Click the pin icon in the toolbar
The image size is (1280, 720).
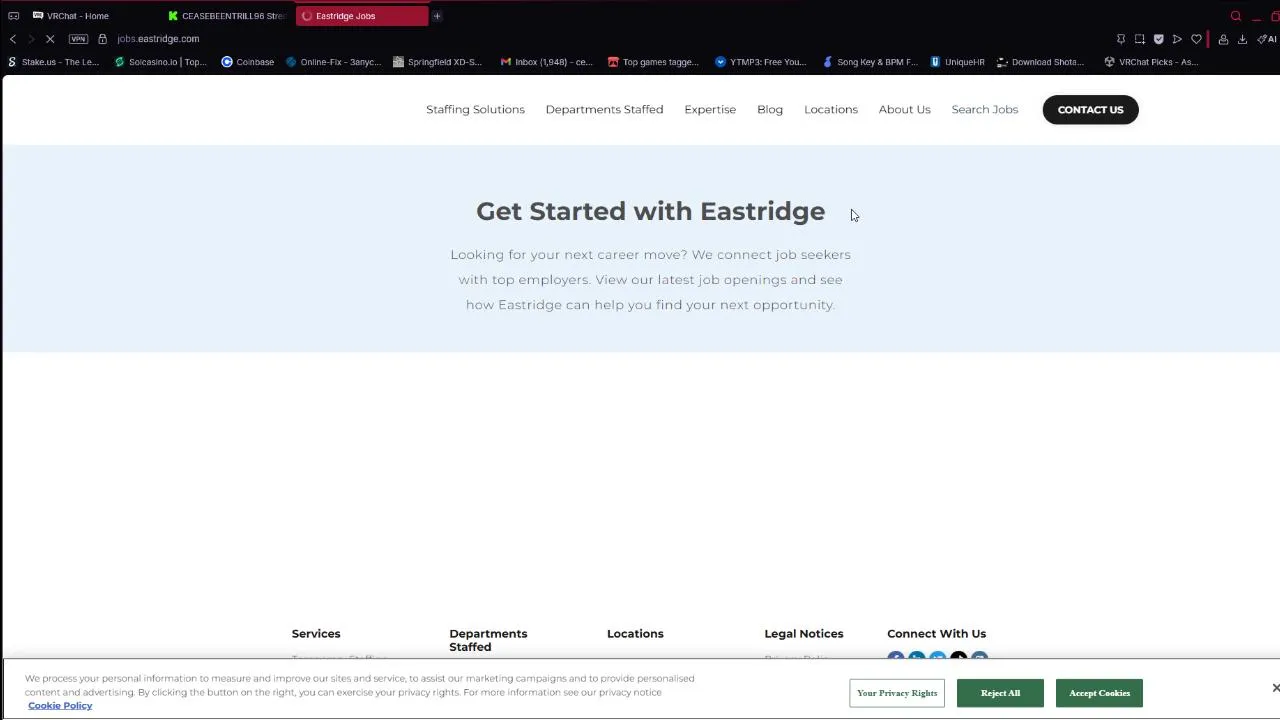(1121, 39)
